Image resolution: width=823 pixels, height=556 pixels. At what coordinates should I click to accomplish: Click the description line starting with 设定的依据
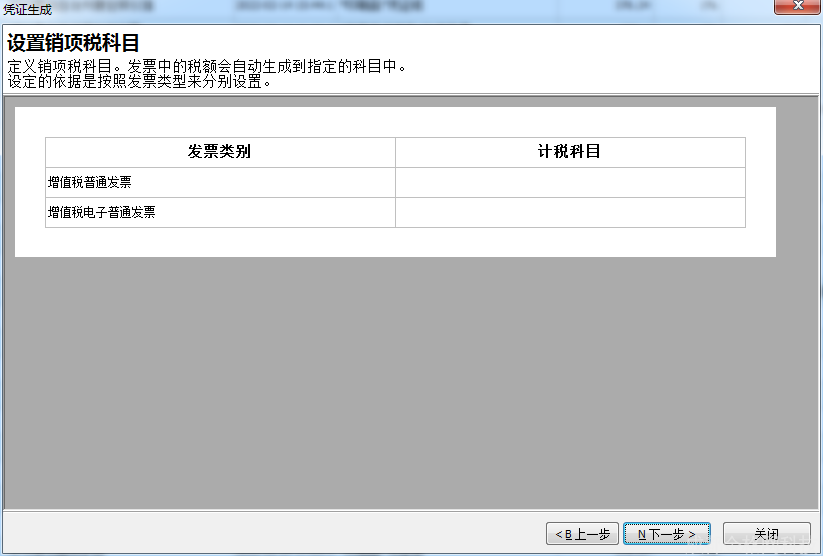[140, 81]
